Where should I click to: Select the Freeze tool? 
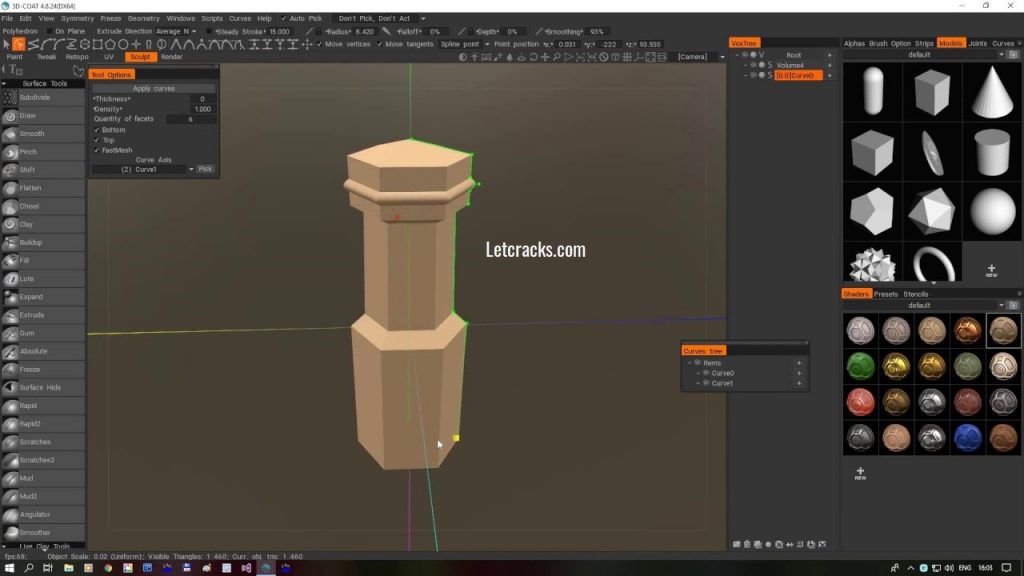tap(43, 370)
